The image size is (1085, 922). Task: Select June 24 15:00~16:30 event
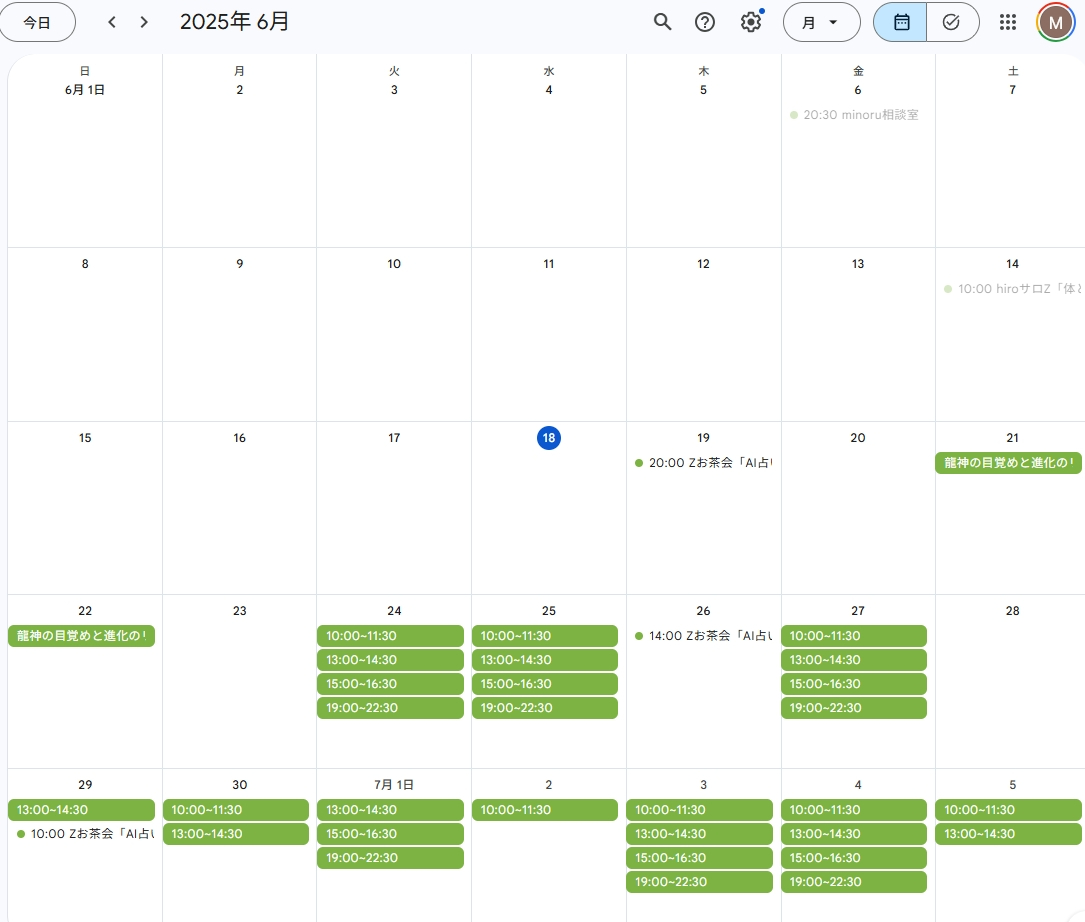390,684
